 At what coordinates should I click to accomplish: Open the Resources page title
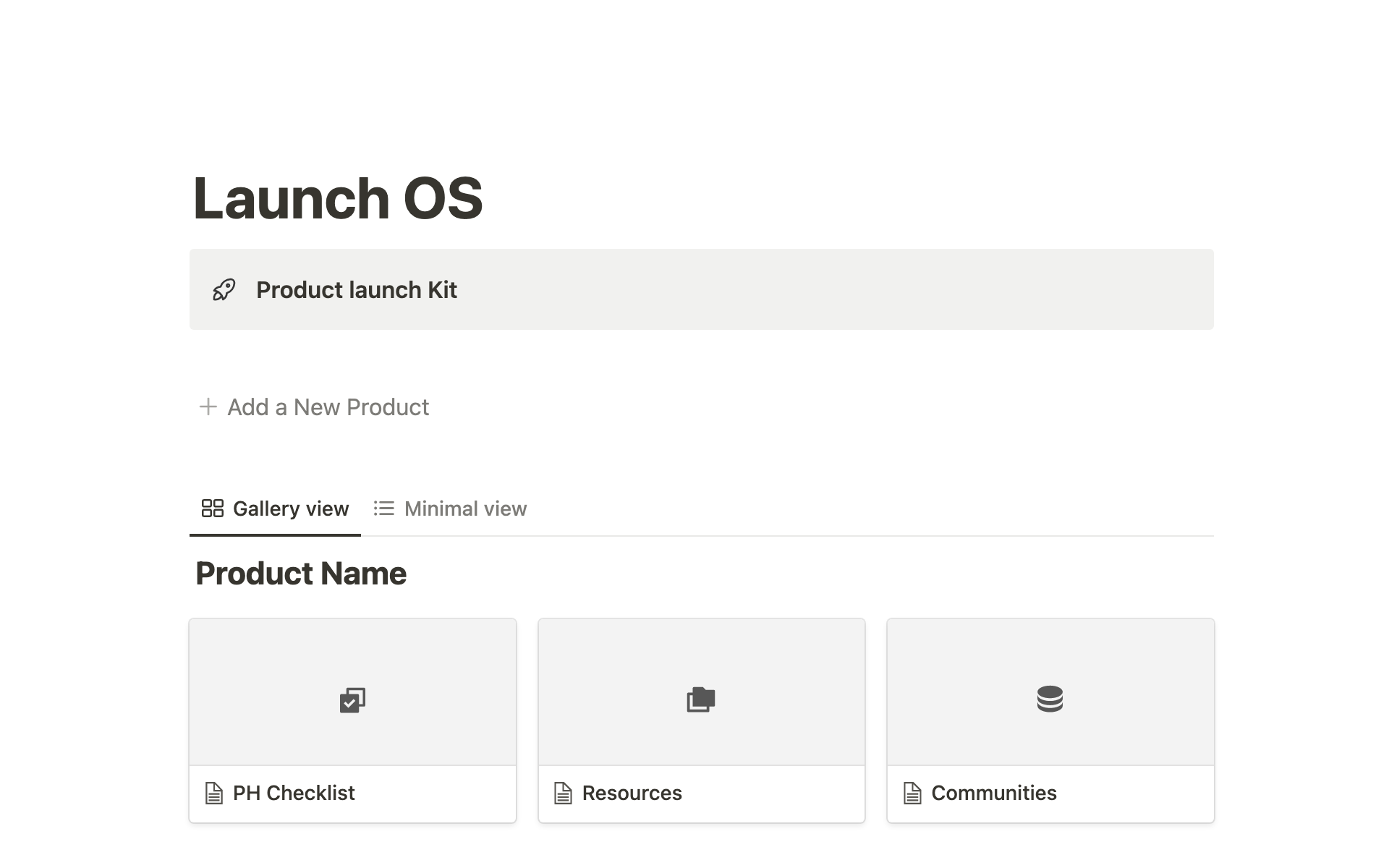point(632,793)
